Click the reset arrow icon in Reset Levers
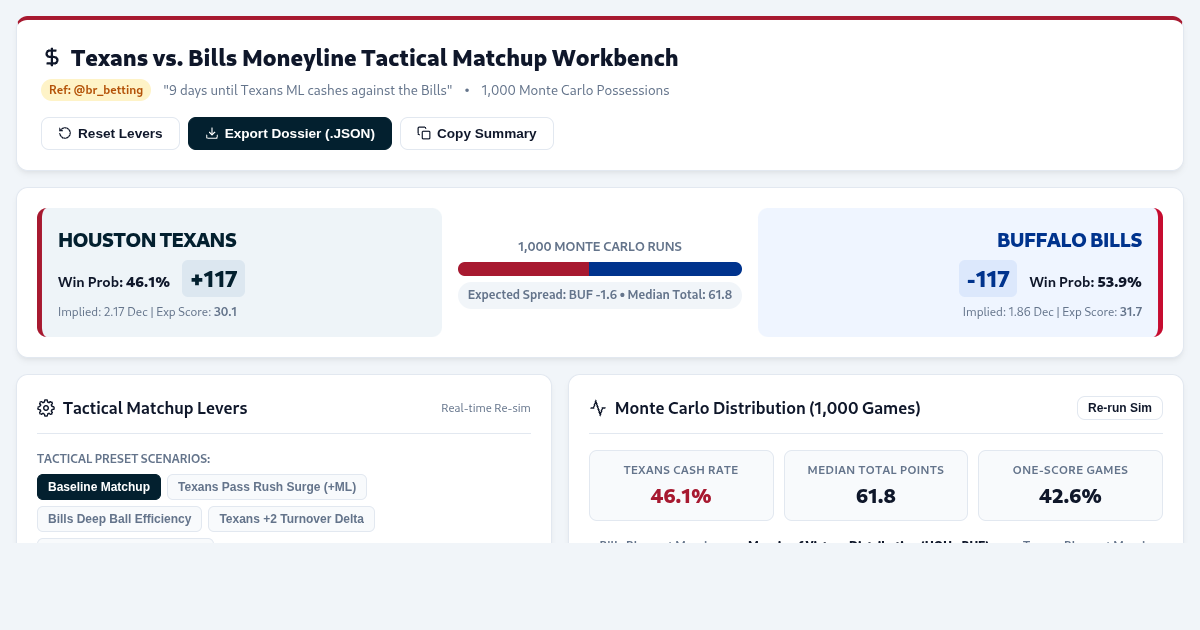Image resolution: width=1200 pixels, height=630 pixels. (x=65, y=133)
